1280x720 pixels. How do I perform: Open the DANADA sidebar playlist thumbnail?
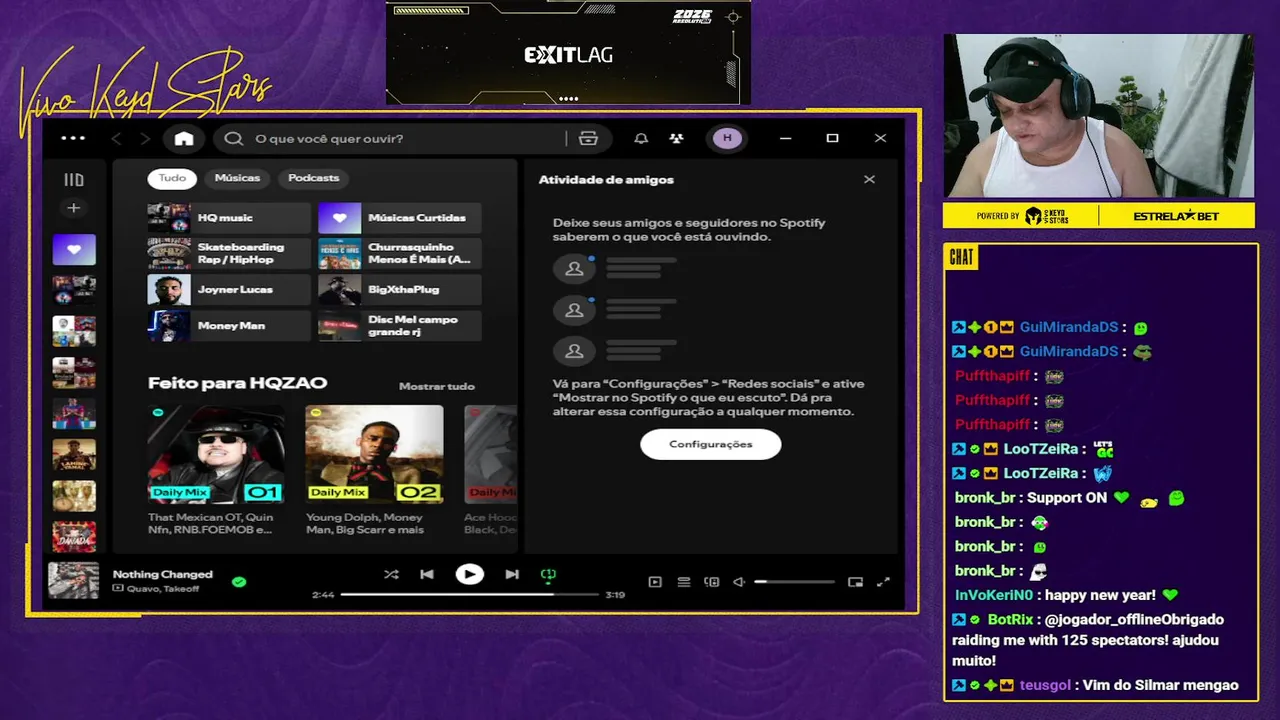74,537
